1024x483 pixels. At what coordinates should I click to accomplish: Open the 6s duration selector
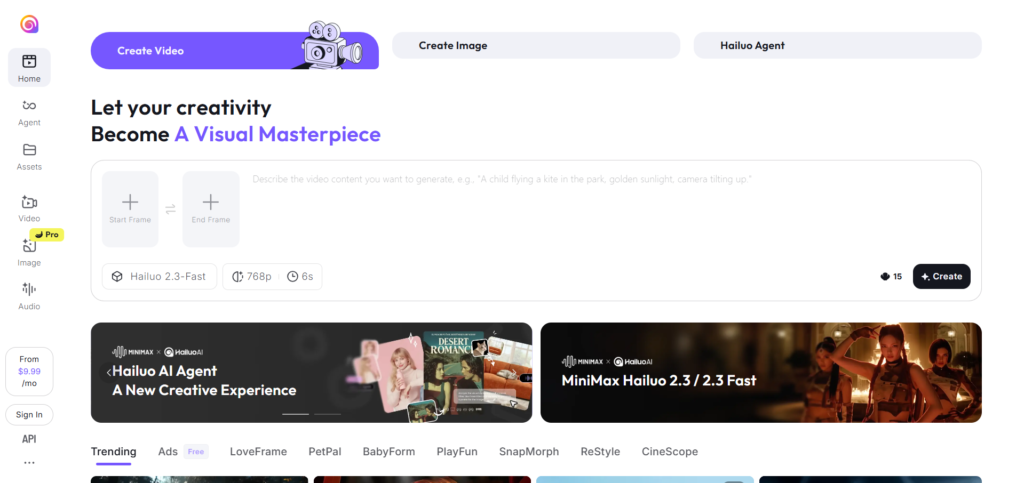300,276
